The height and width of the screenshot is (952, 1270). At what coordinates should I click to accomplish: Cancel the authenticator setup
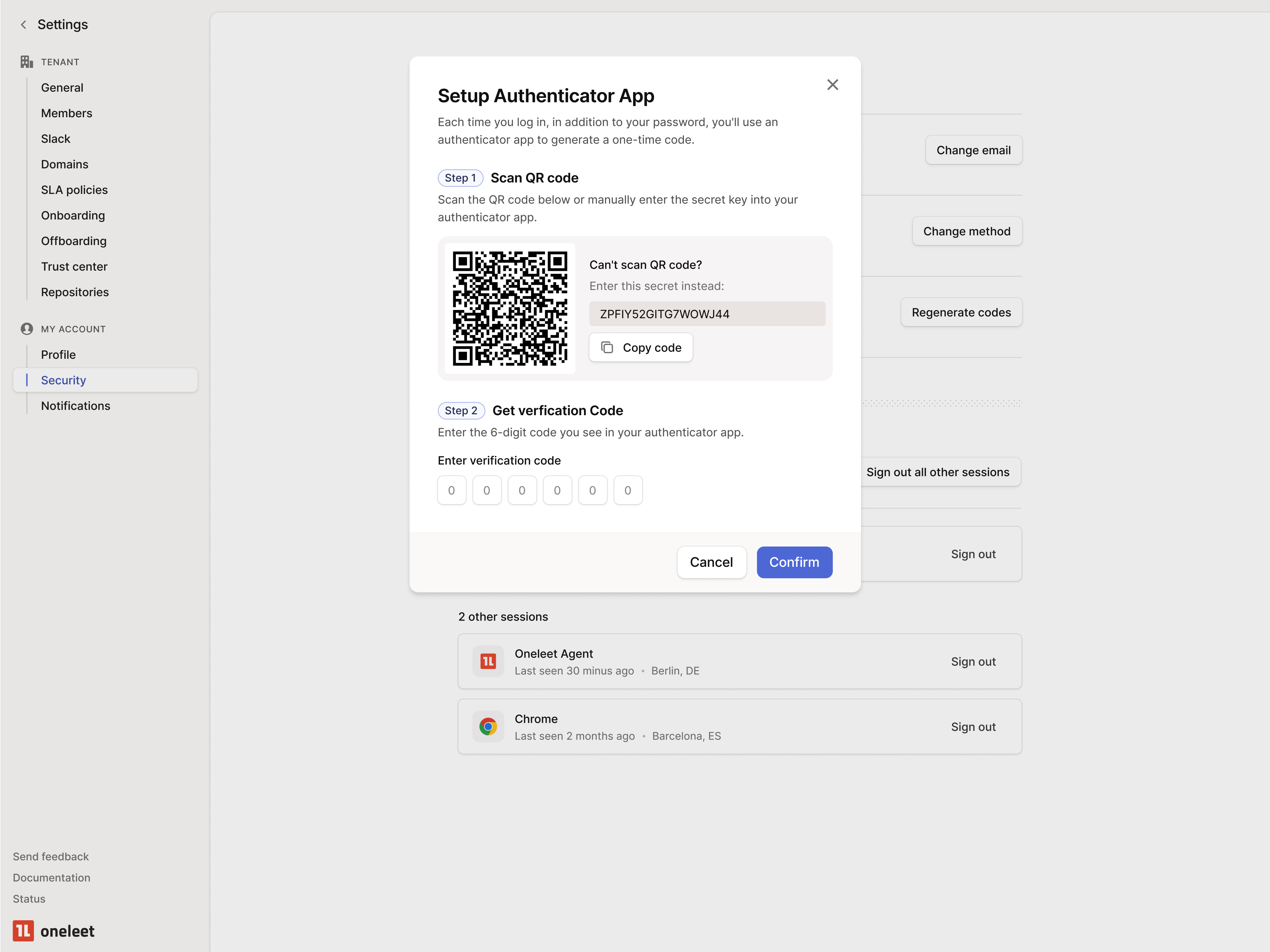tap(711, 562)
